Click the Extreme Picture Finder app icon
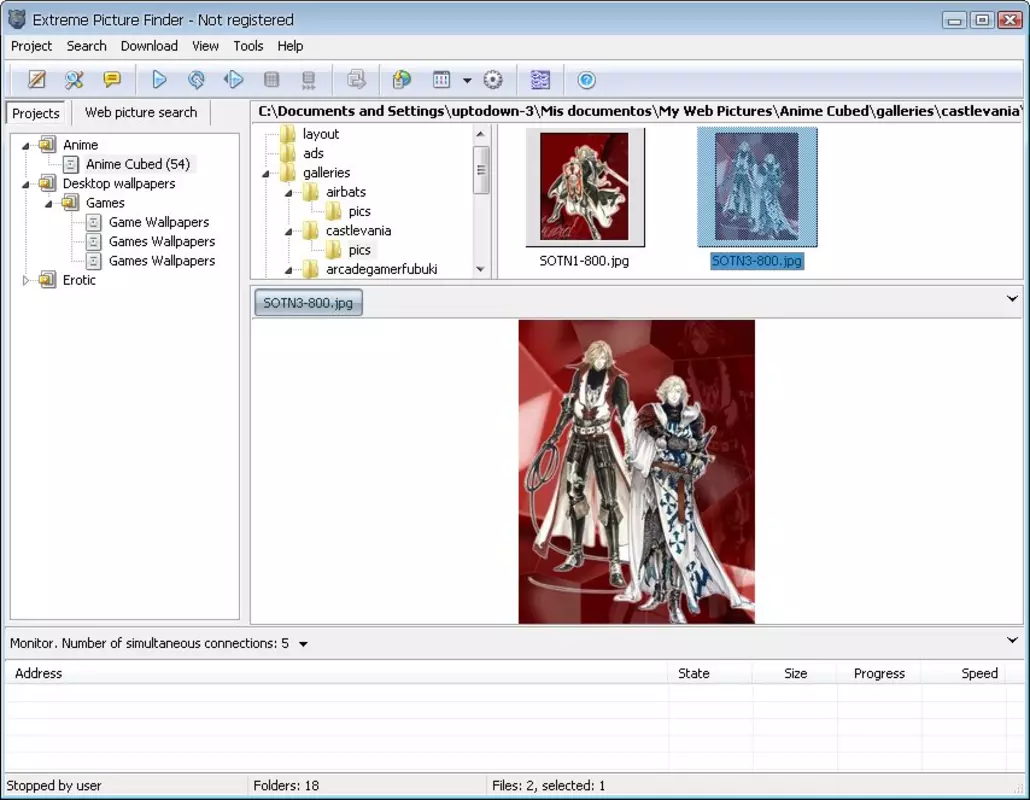Viewport: 1030px width, 800px height. 16,19
